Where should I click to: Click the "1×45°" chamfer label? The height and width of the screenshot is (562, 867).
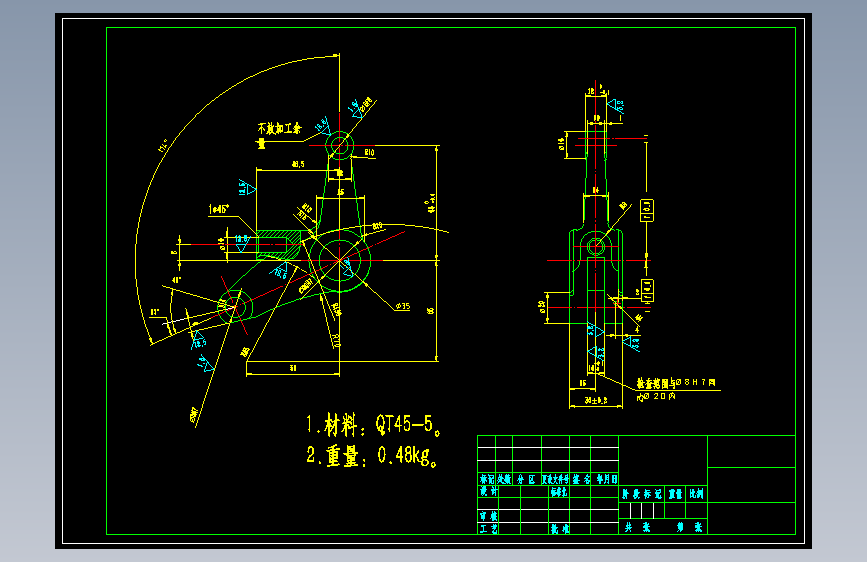(x=219, y=210)
